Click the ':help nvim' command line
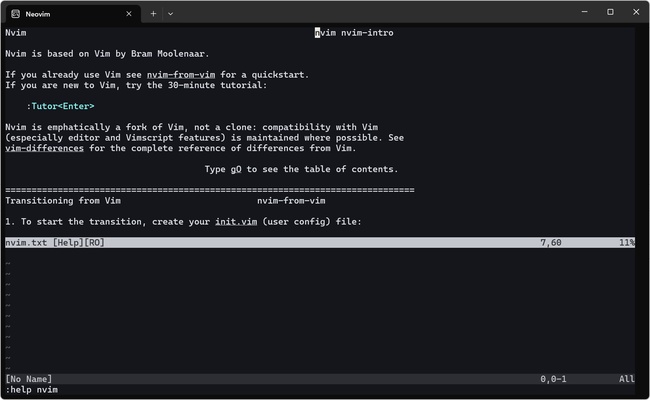The image size is (650, 400). point(32,390)
